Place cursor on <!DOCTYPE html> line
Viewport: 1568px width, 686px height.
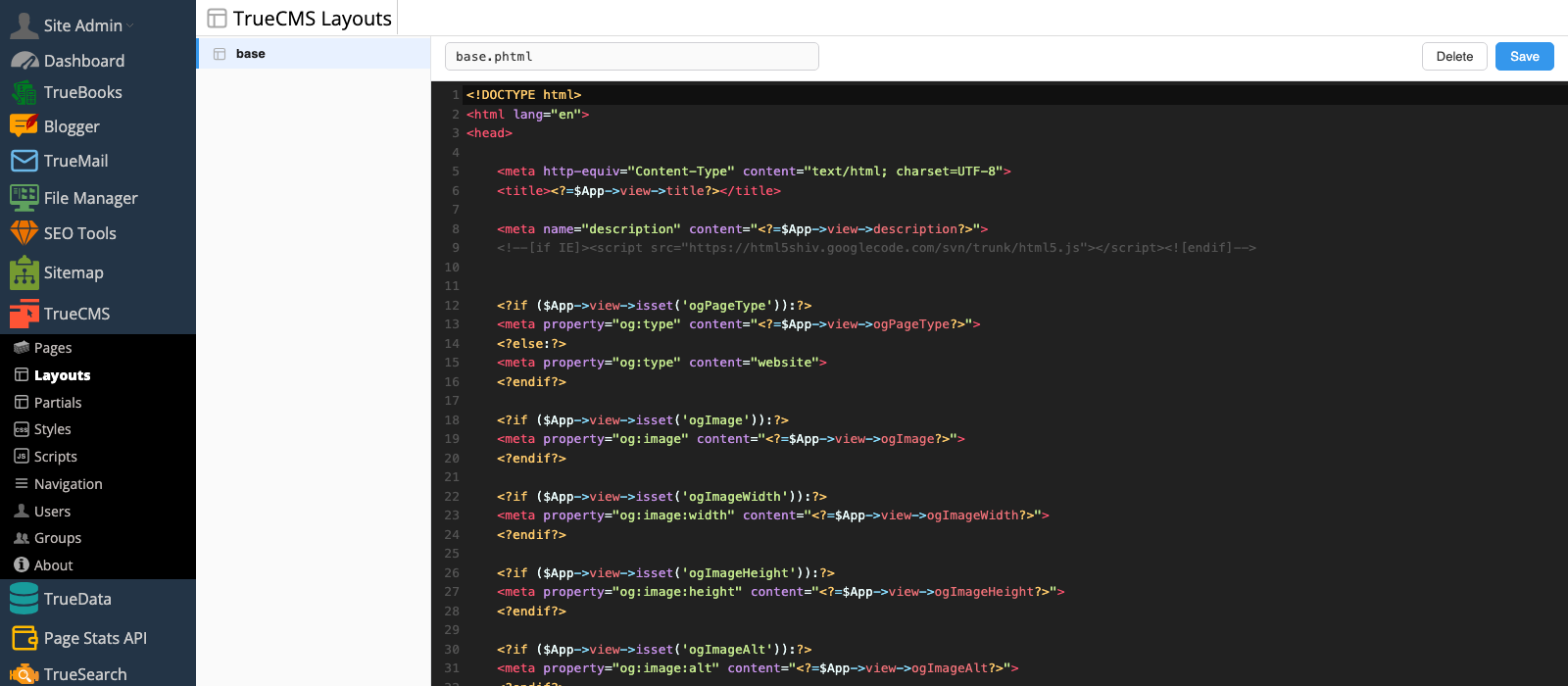click(524, 95)
